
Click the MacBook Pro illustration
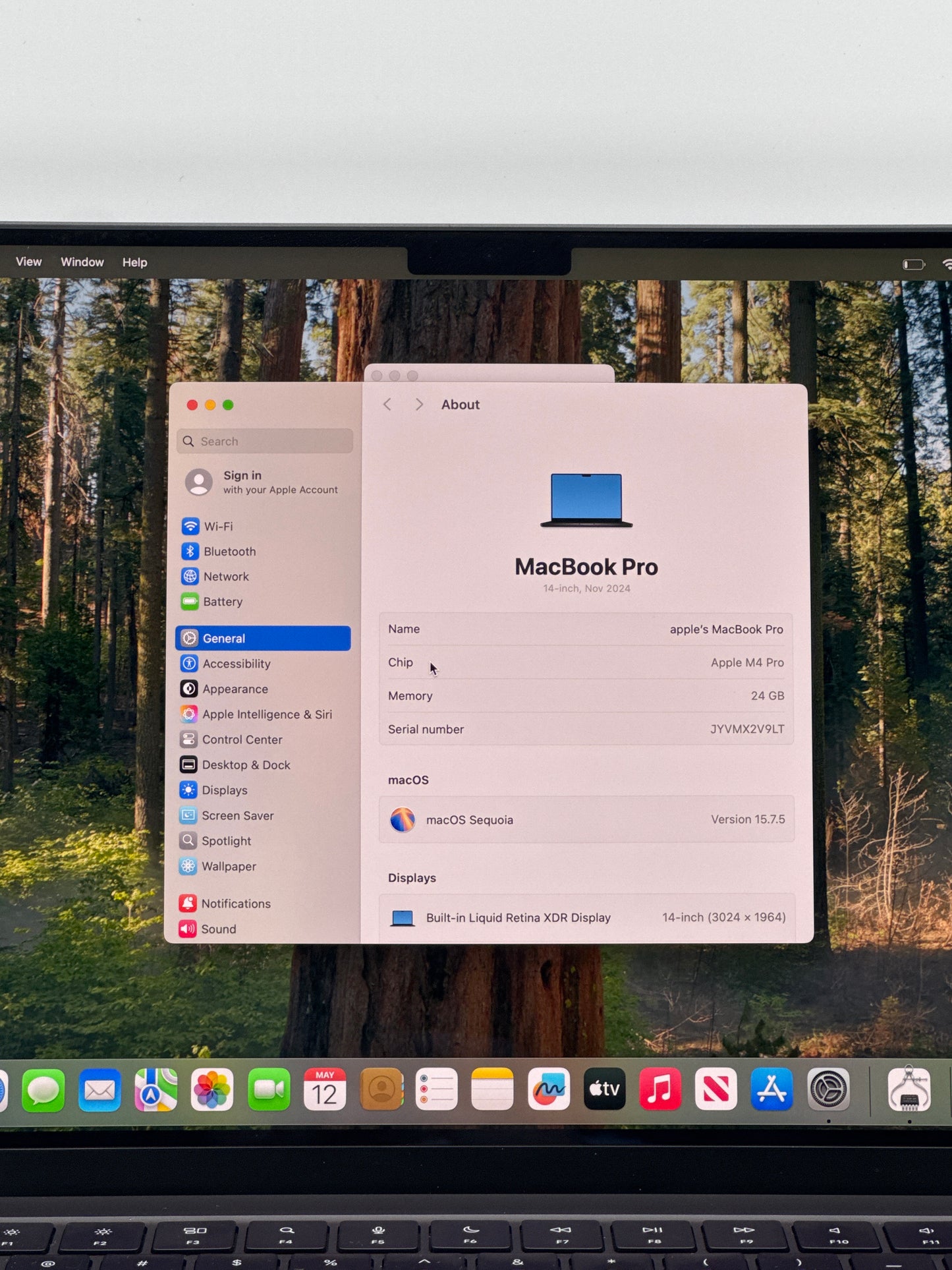point(586,500)
